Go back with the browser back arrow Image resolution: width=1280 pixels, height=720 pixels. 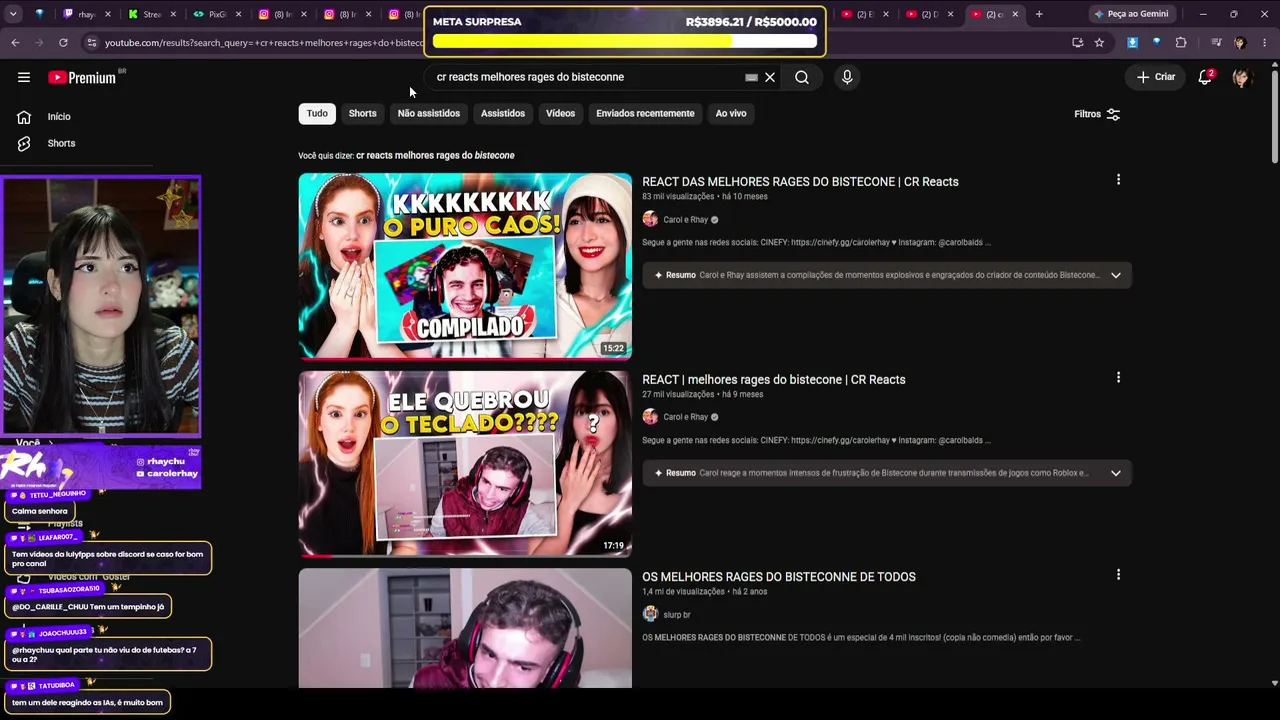tap(15, 43)
